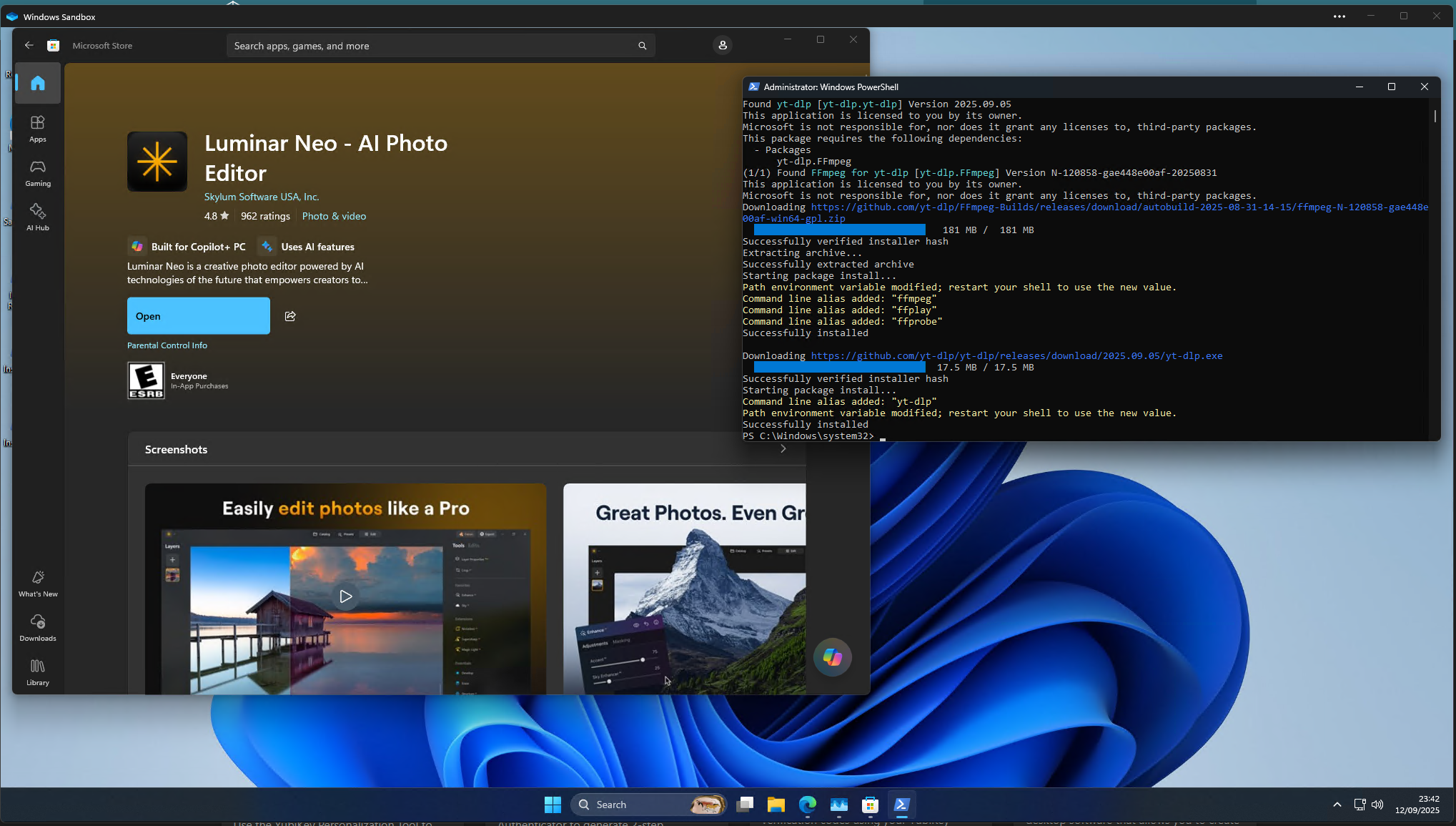Viewport: 1456px width, 826px height.
Task: Open the Apps section in sidebar
Action: click(38, 129)
